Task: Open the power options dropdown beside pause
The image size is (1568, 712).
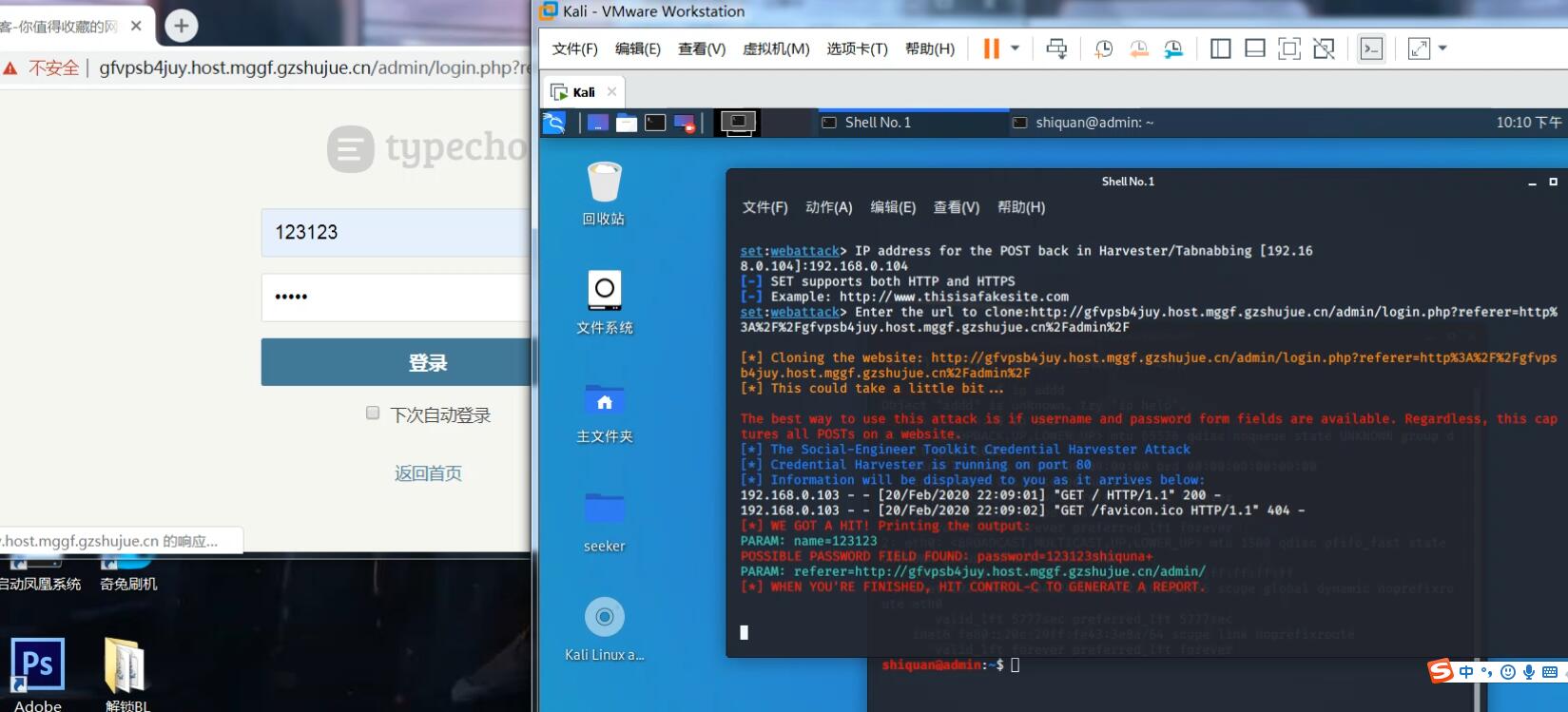Action: [1015, 48]
